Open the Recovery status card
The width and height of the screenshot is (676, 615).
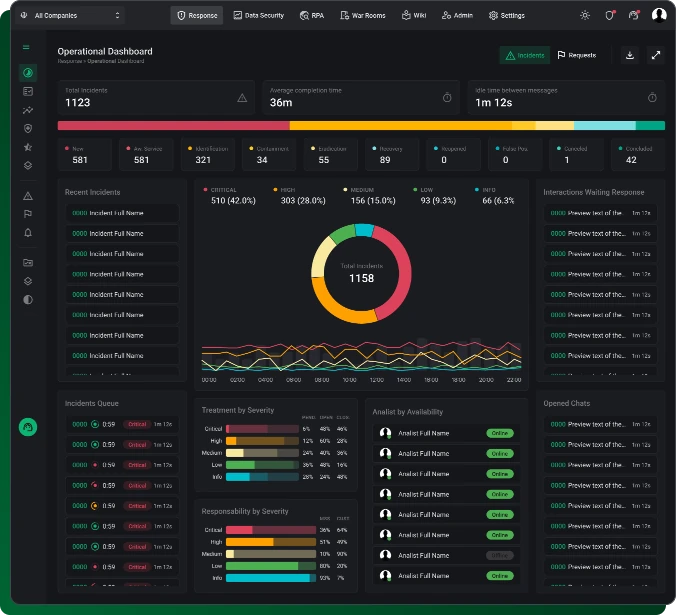392,155
